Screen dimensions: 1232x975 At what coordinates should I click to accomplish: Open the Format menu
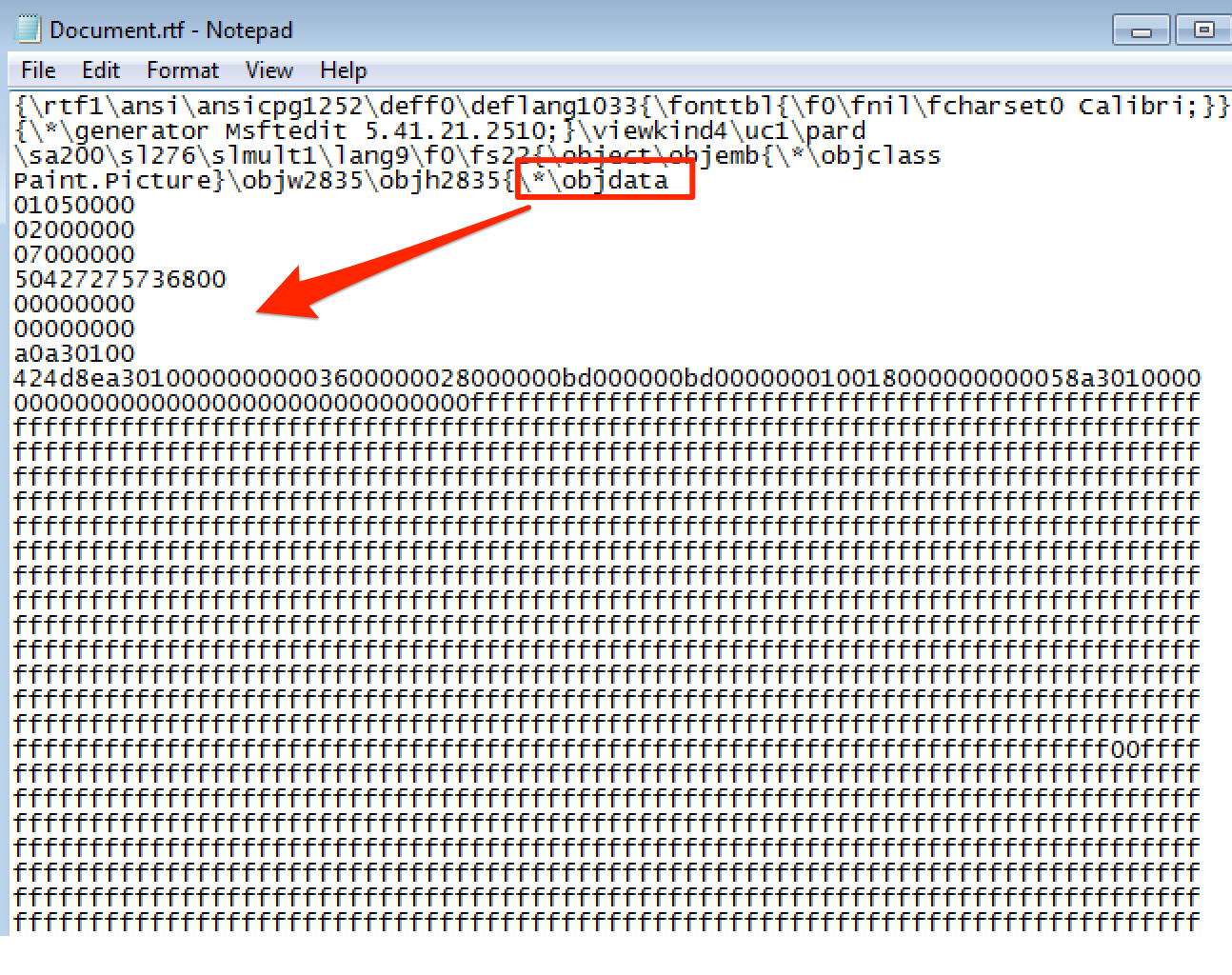tap(183, 70)
